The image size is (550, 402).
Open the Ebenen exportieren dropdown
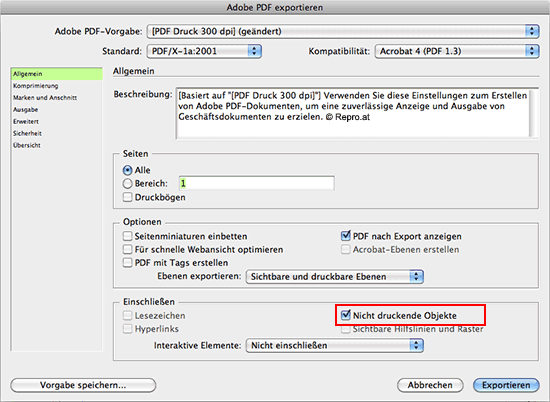tap(335, 276)
